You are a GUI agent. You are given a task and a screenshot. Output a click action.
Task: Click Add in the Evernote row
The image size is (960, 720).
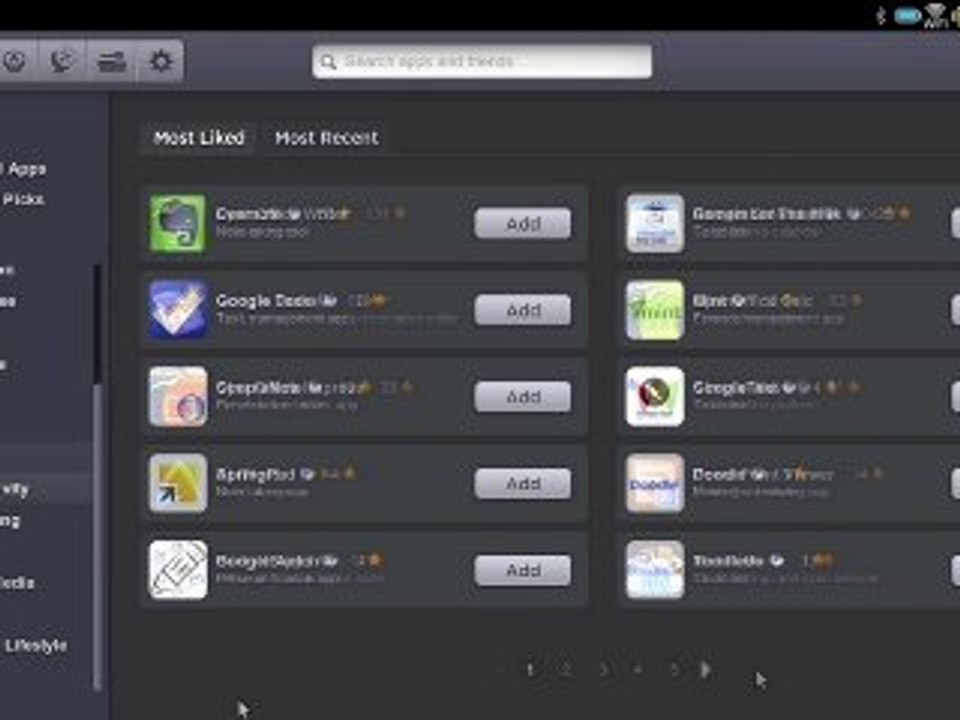(523, 223)
